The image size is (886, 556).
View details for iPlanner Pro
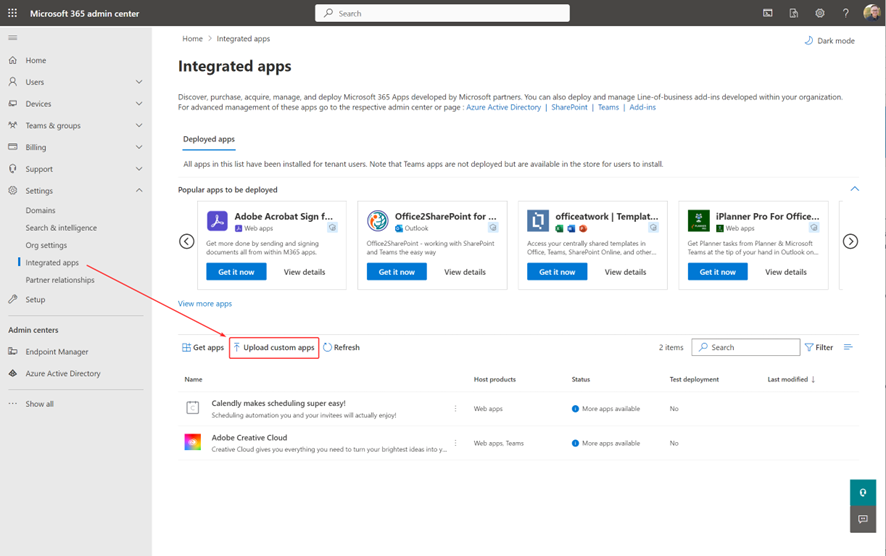tap(786, 272)
